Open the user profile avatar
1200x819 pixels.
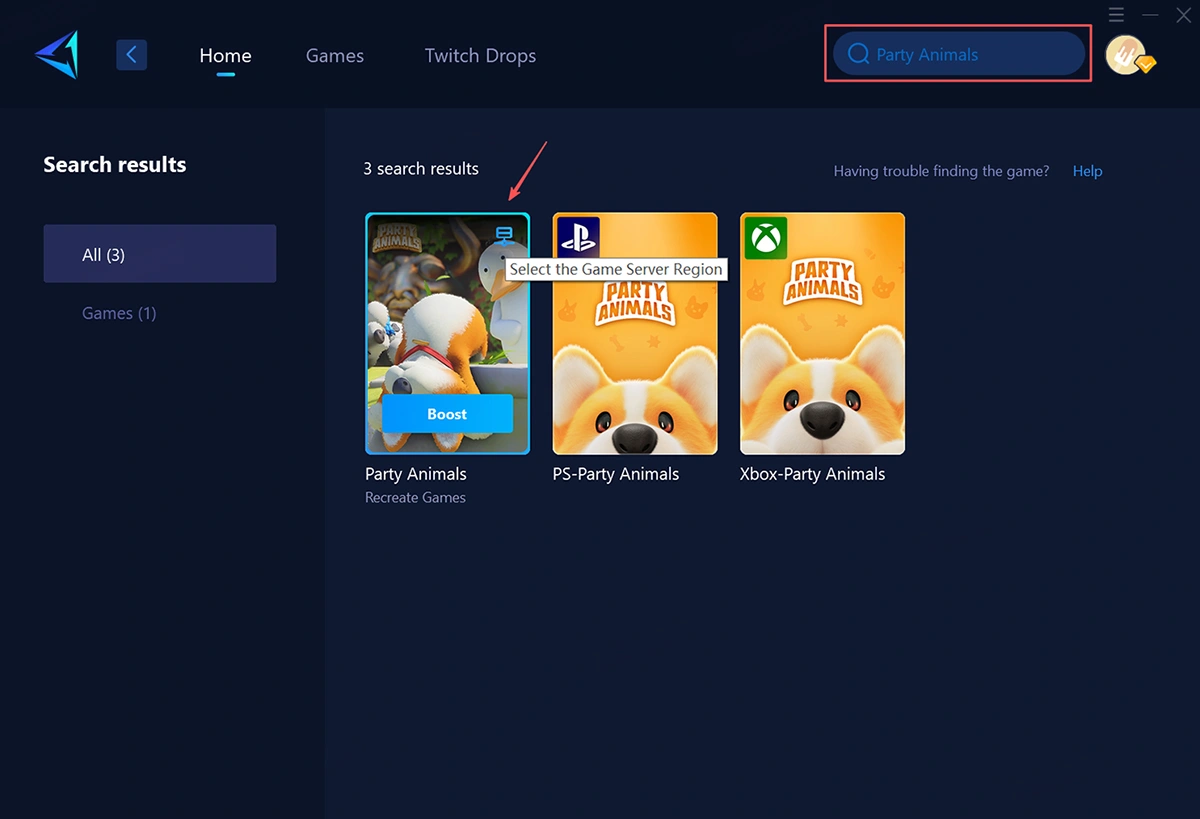tap(1127, 55)
